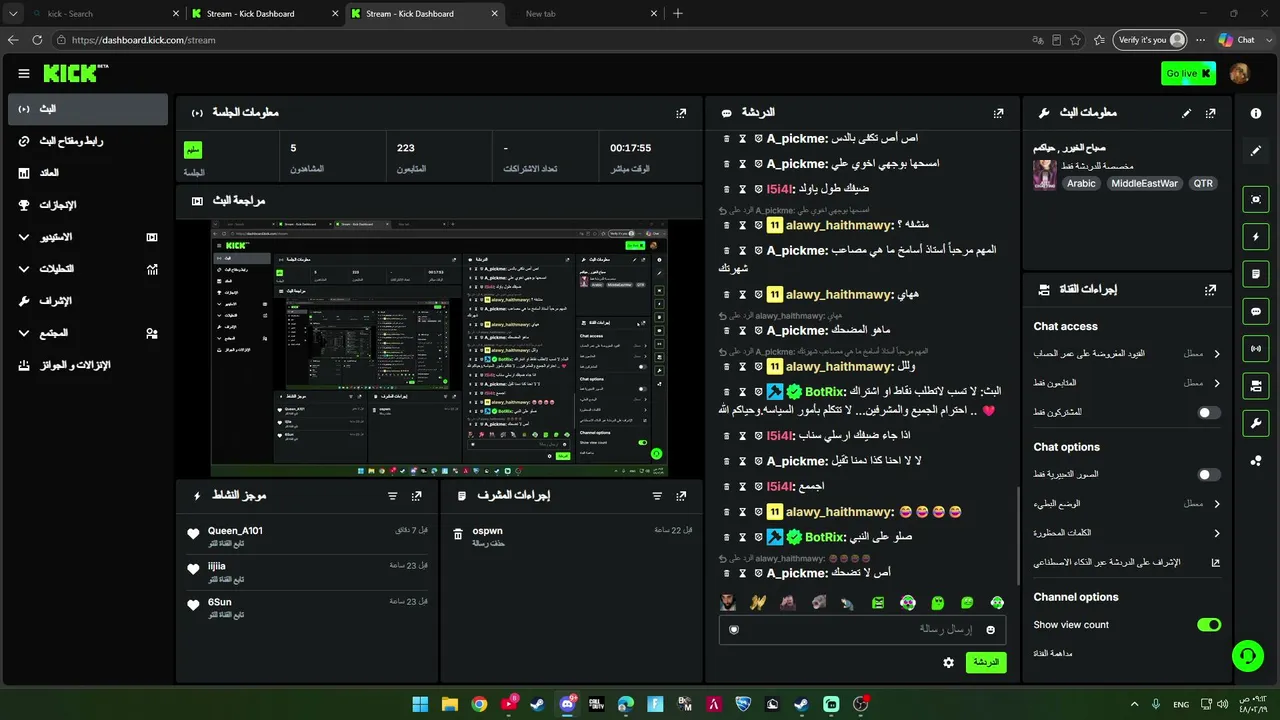Click the stream preview thumbnail
The width and height of the screenshot is (1280, 720).
[439, 348]
